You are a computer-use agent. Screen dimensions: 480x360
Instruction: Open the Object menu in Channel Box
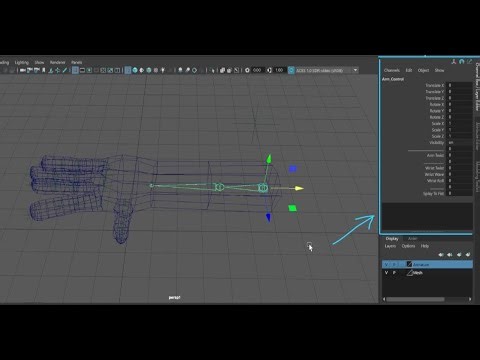tap(423, 70)
